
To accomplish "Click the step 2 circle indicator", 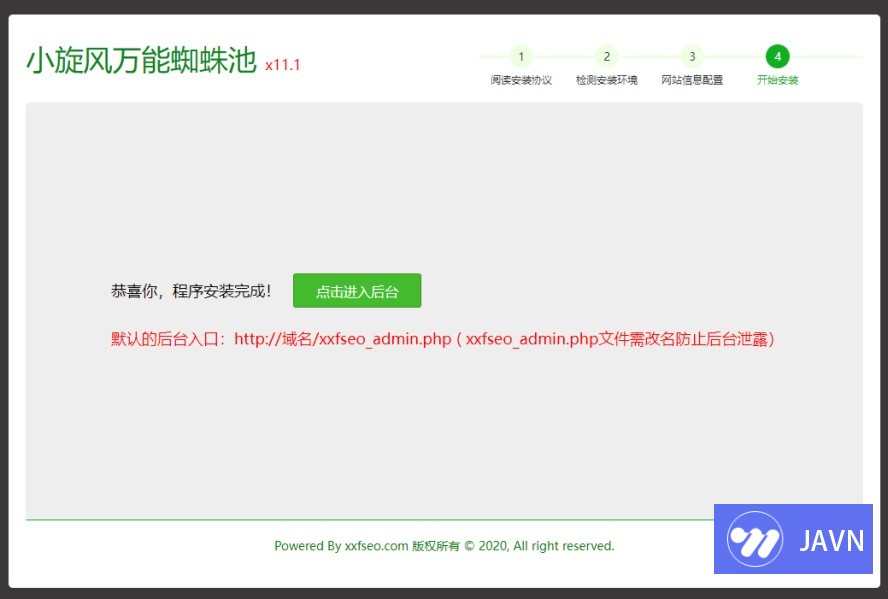I will (x=606, y=56).
